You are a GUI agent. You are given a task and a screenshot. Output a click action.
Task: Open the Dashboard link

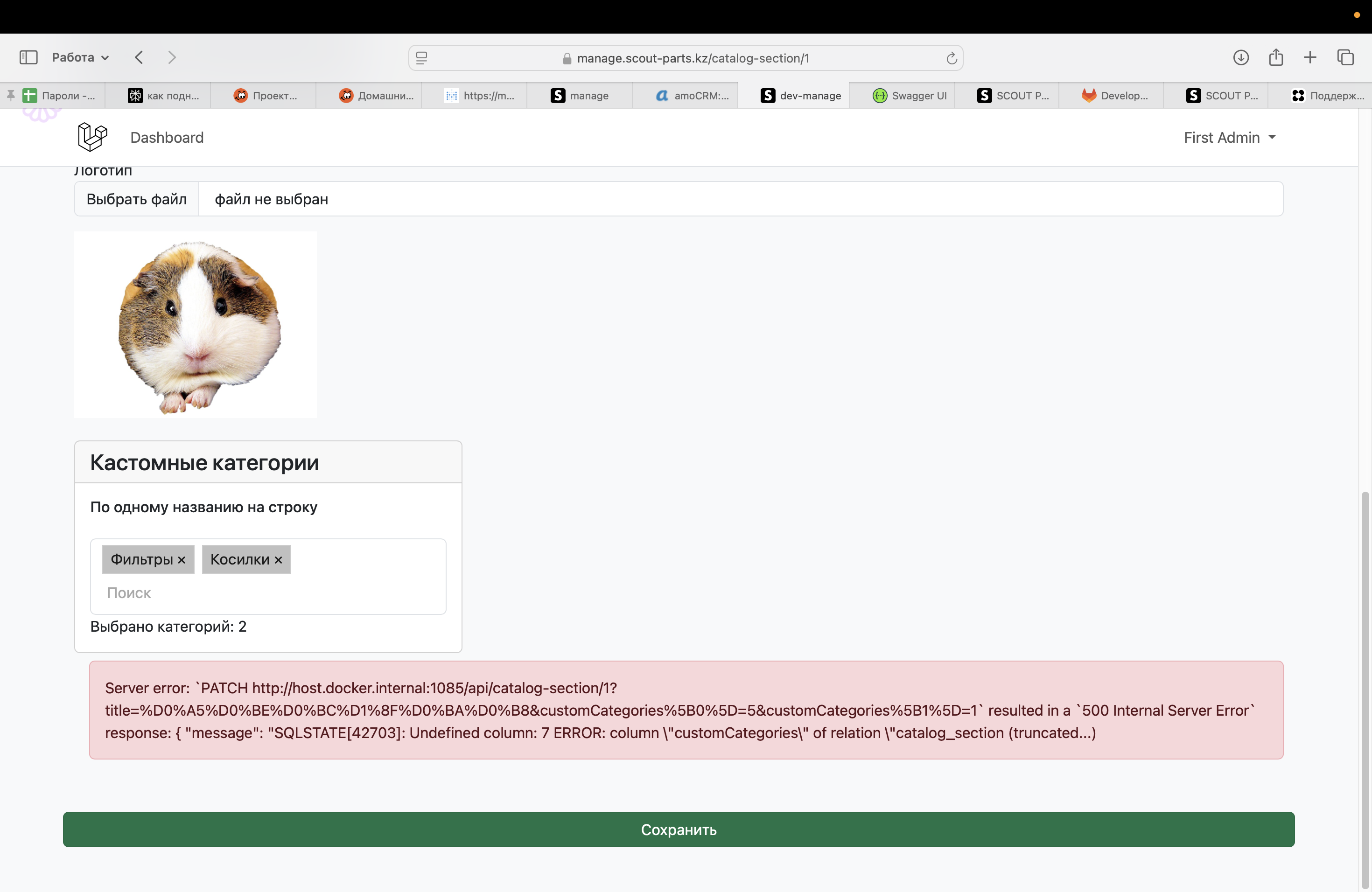(x=167, y=137)
